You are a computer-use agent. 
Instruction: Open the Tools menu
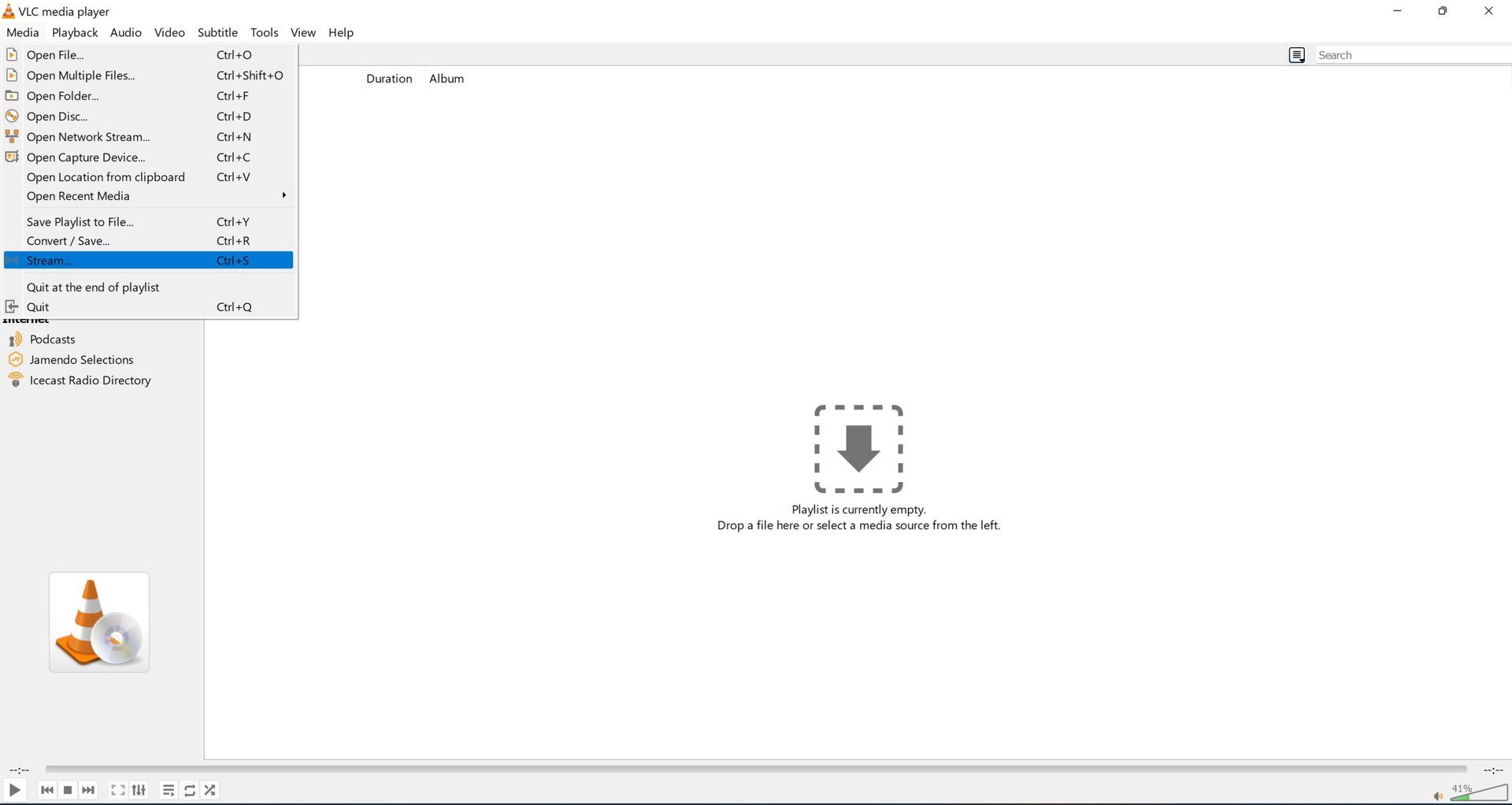pyautogui.click(x=264, y=32)
